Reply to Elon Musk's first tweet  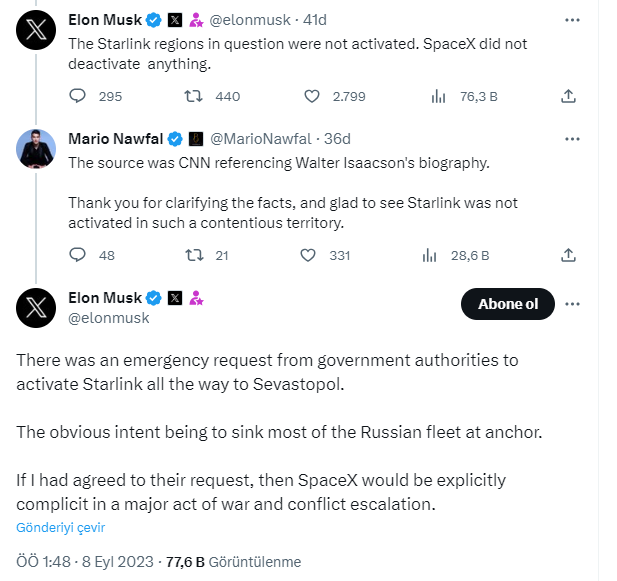coord(78,96)
